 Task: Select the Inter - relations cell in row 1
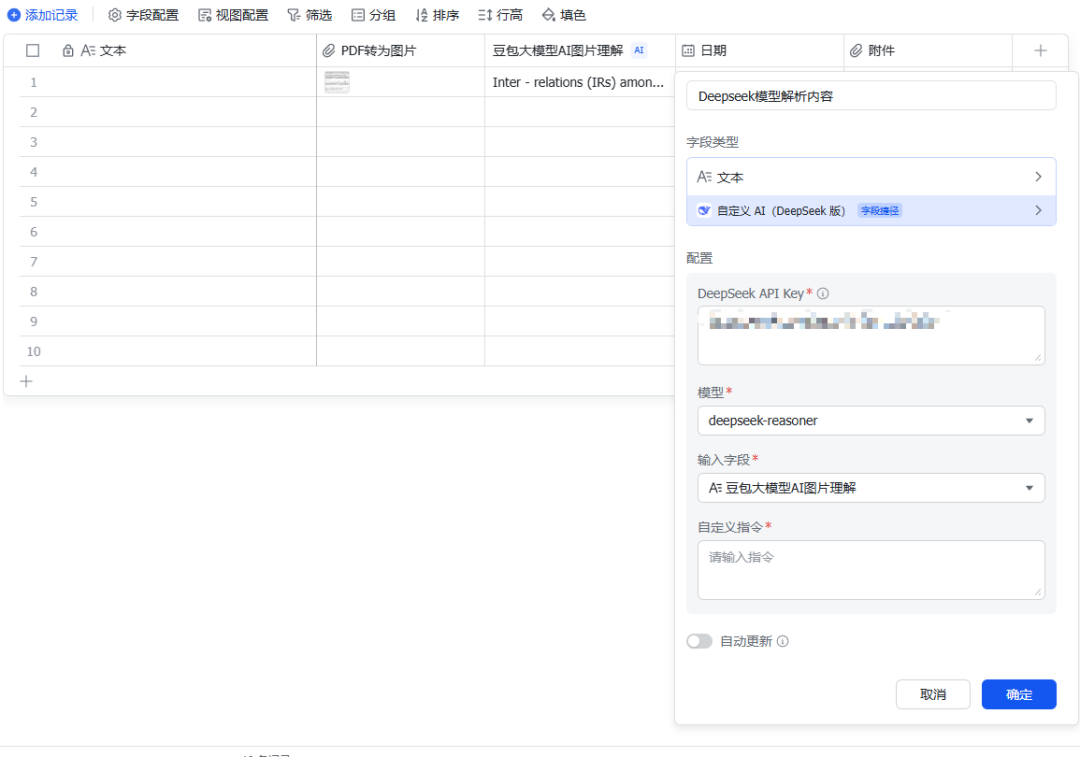pos(580,82)
